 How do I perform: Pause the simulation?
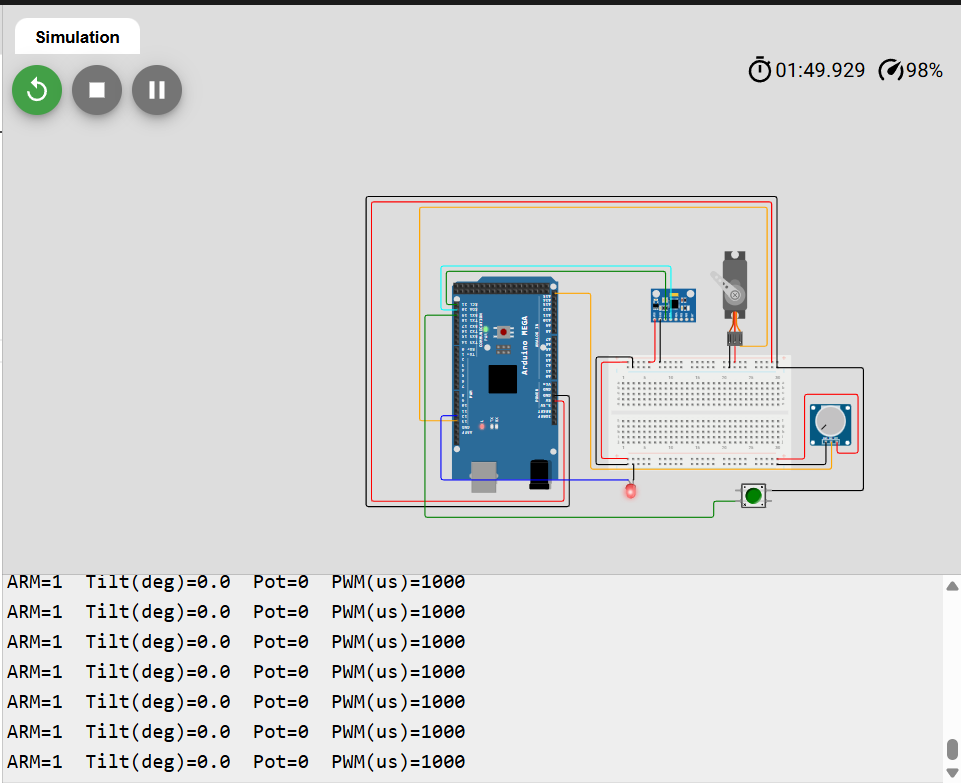(157, 91)
